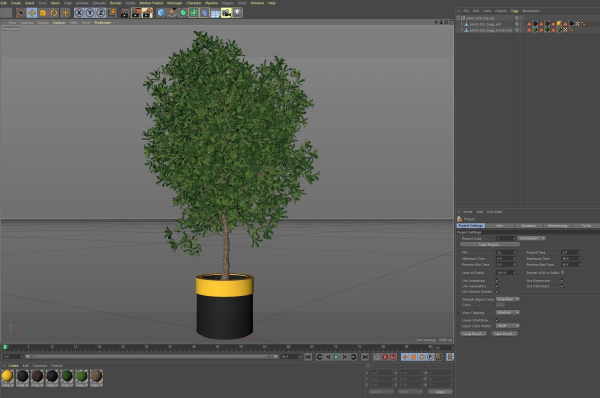The image size is (600, 398).
Task: Click the default object Color swatch
Action: point(500,305)
